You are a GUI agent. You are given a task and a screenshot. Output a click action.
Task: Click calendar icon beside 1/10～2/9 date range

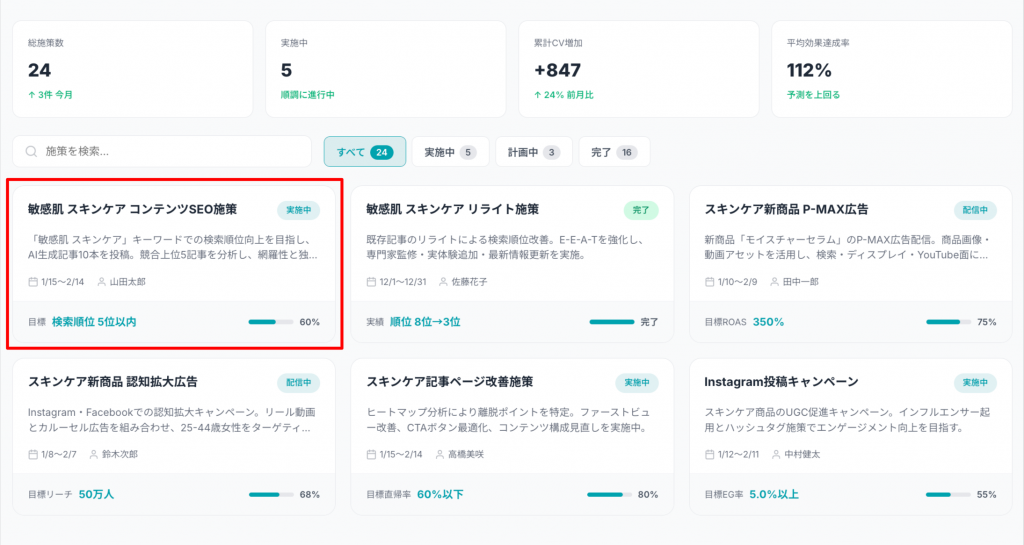tap(710, 282)
